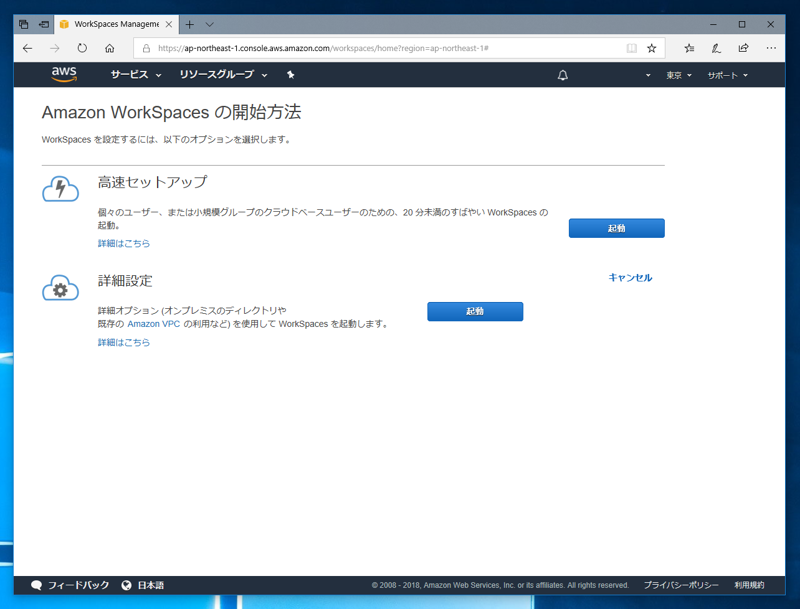Go back using browser back arrow
Screen dimensions: 800x609
tap(28, 48)
